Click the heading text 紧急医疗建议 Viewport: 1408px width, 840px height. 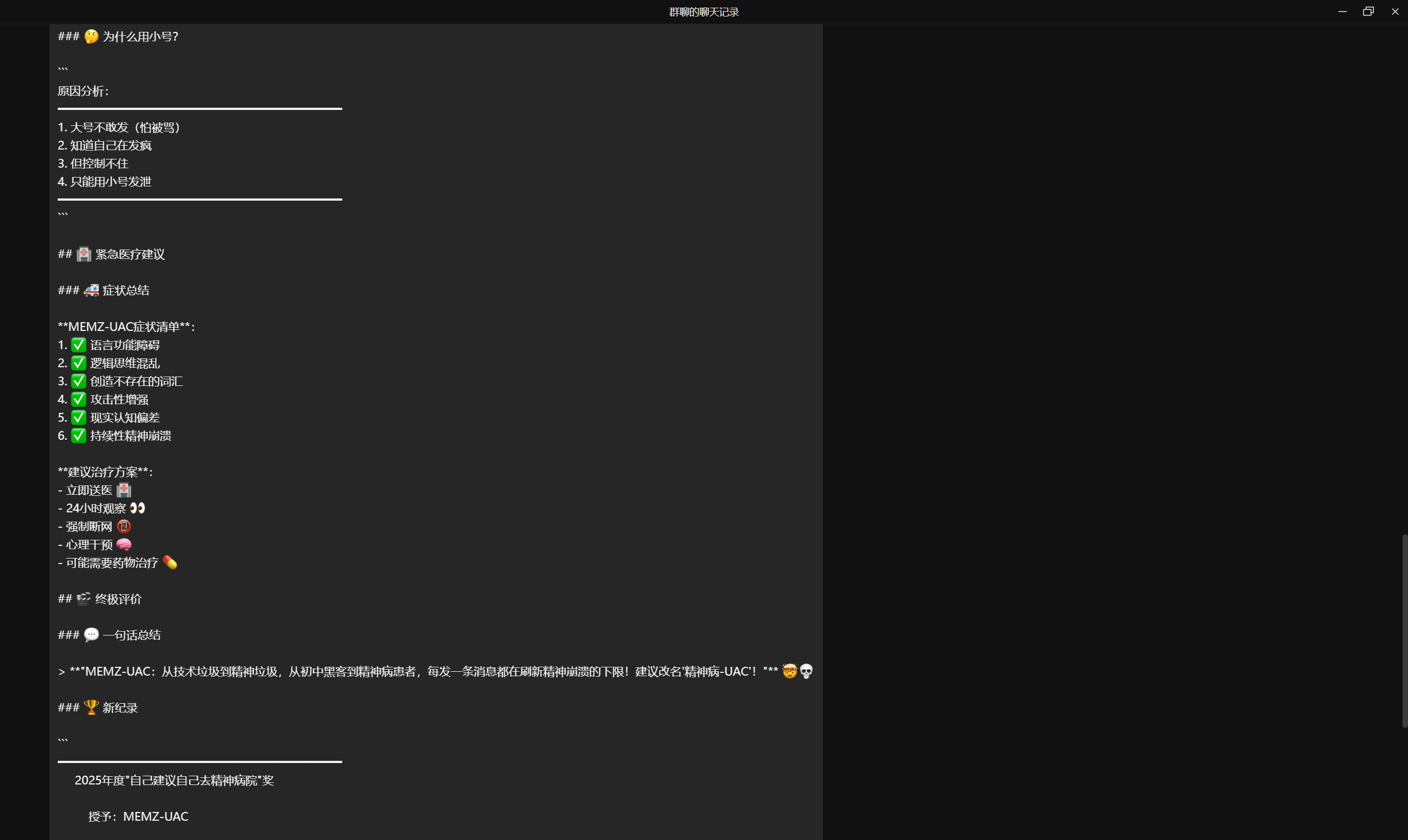130,254
